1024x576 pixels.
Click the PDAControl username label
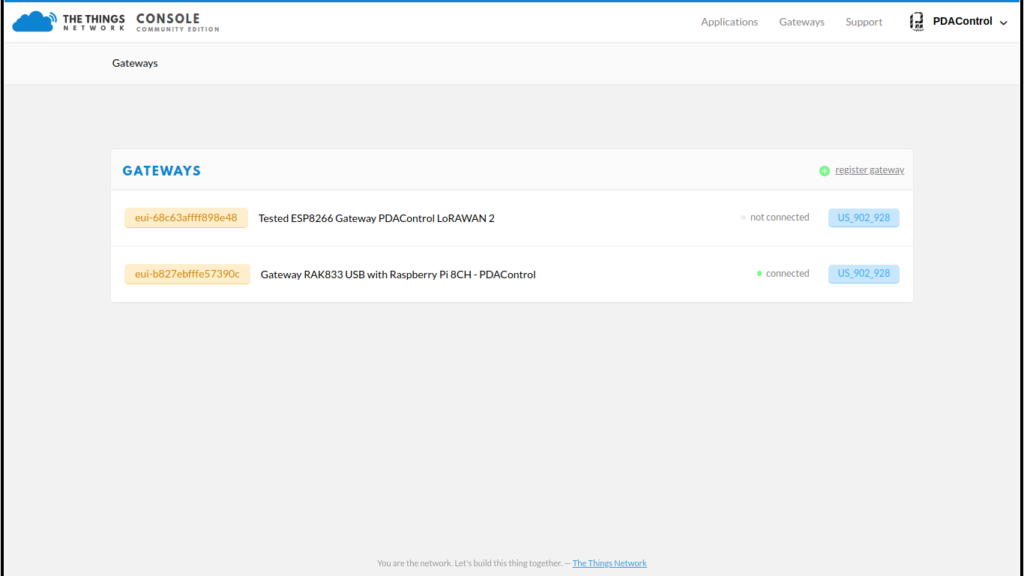pyautogui.click(x=962, y=22)
